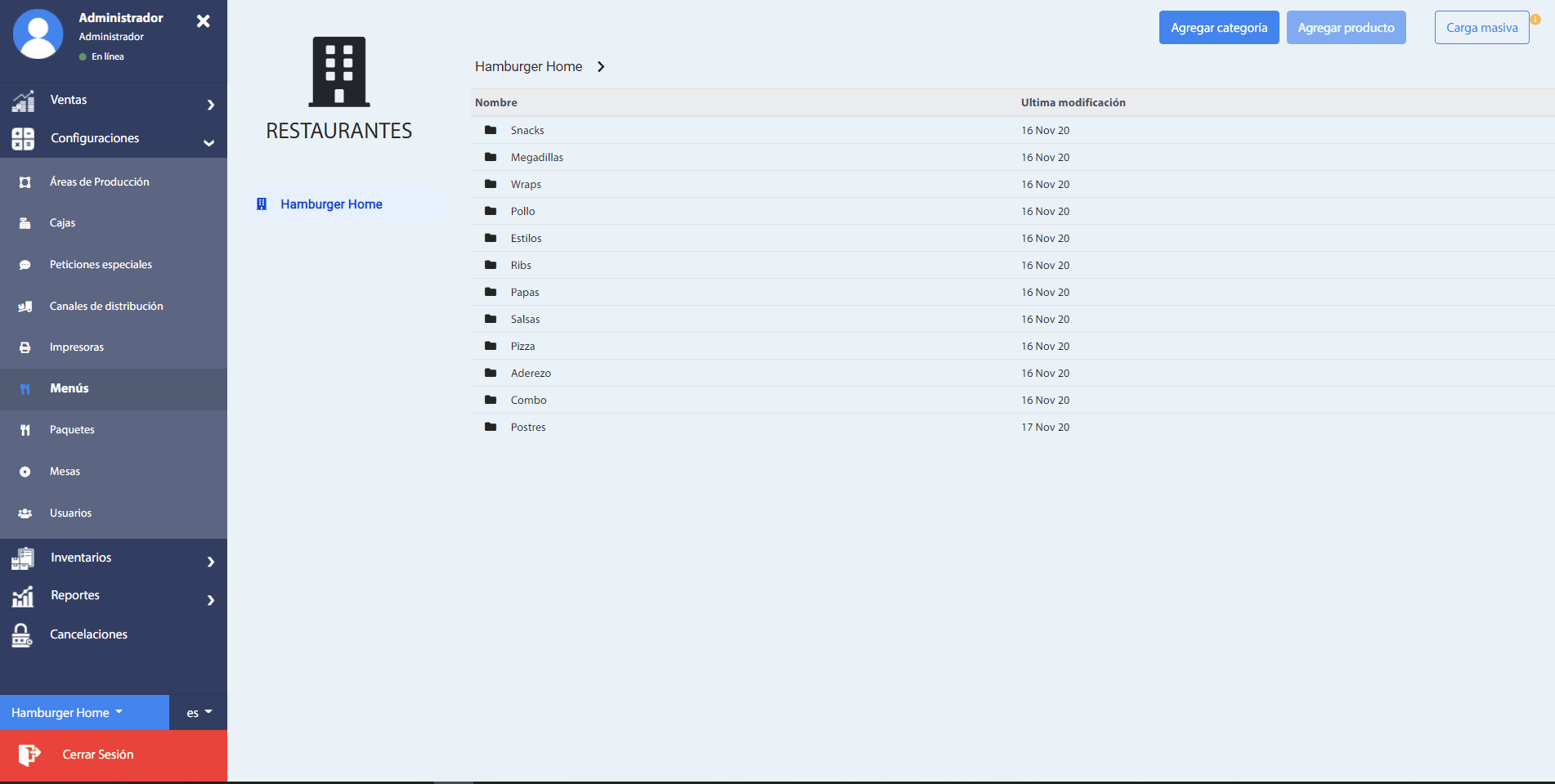Click the Cajas register icon
The height and width of the screenshot is (784, 1555).
click(25, 223)
